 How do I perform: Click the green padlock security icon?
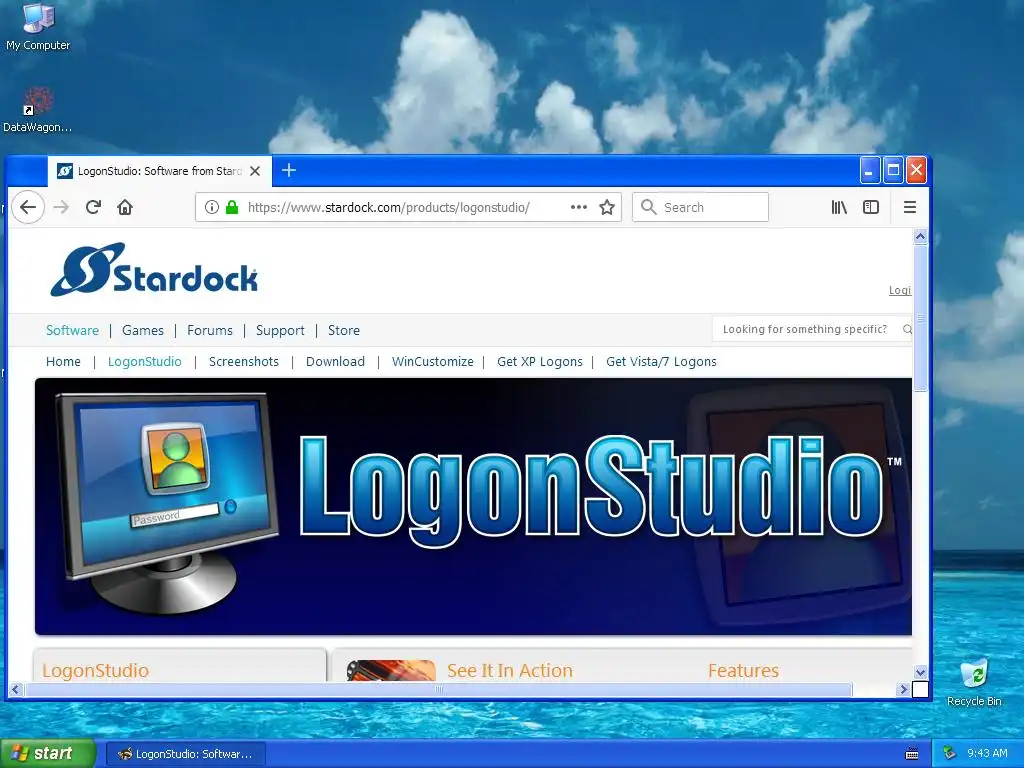click(x=231, y=208)
